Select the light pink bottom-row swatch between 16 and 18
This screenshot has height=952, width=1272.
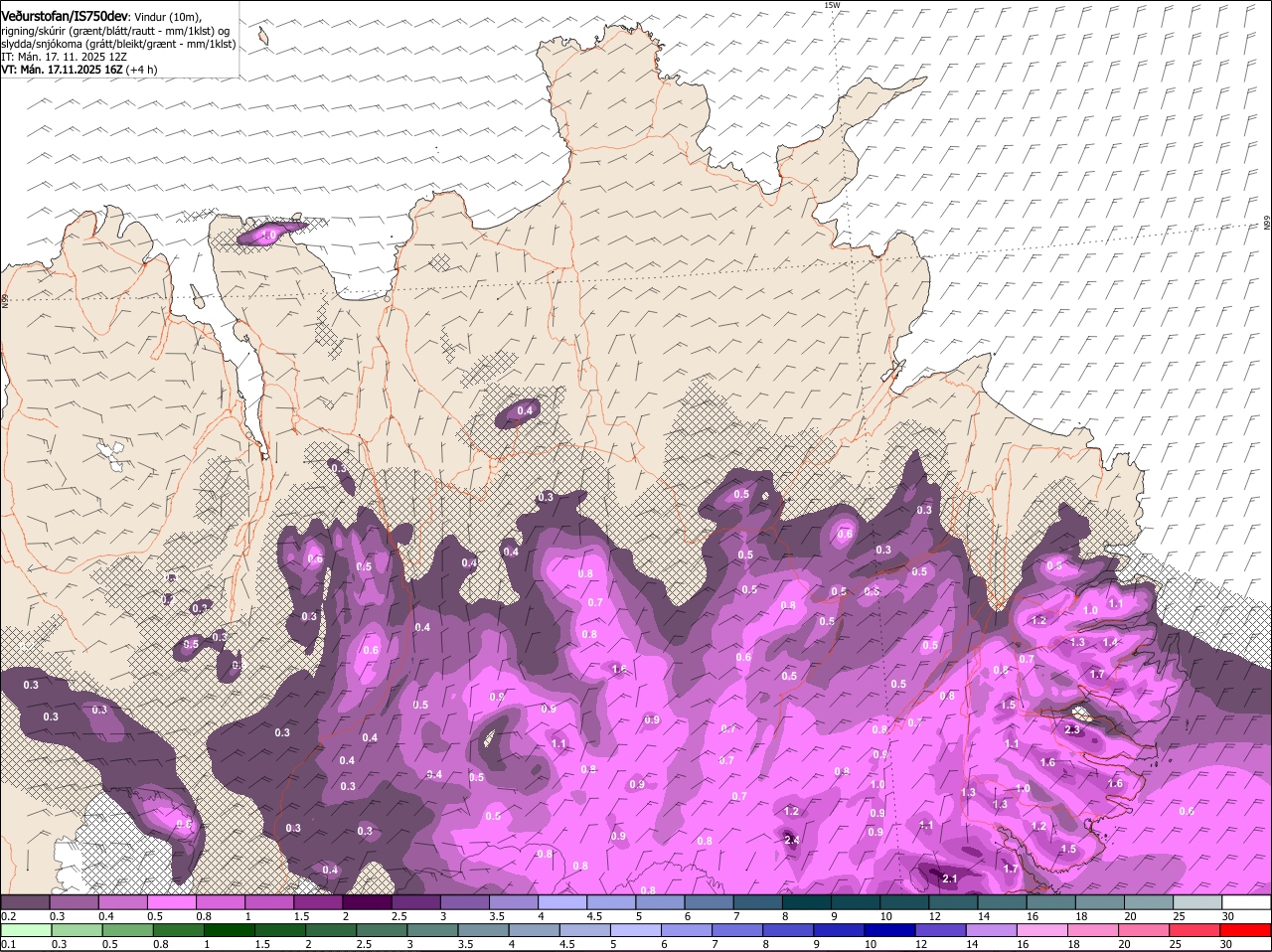point(1044,930)
